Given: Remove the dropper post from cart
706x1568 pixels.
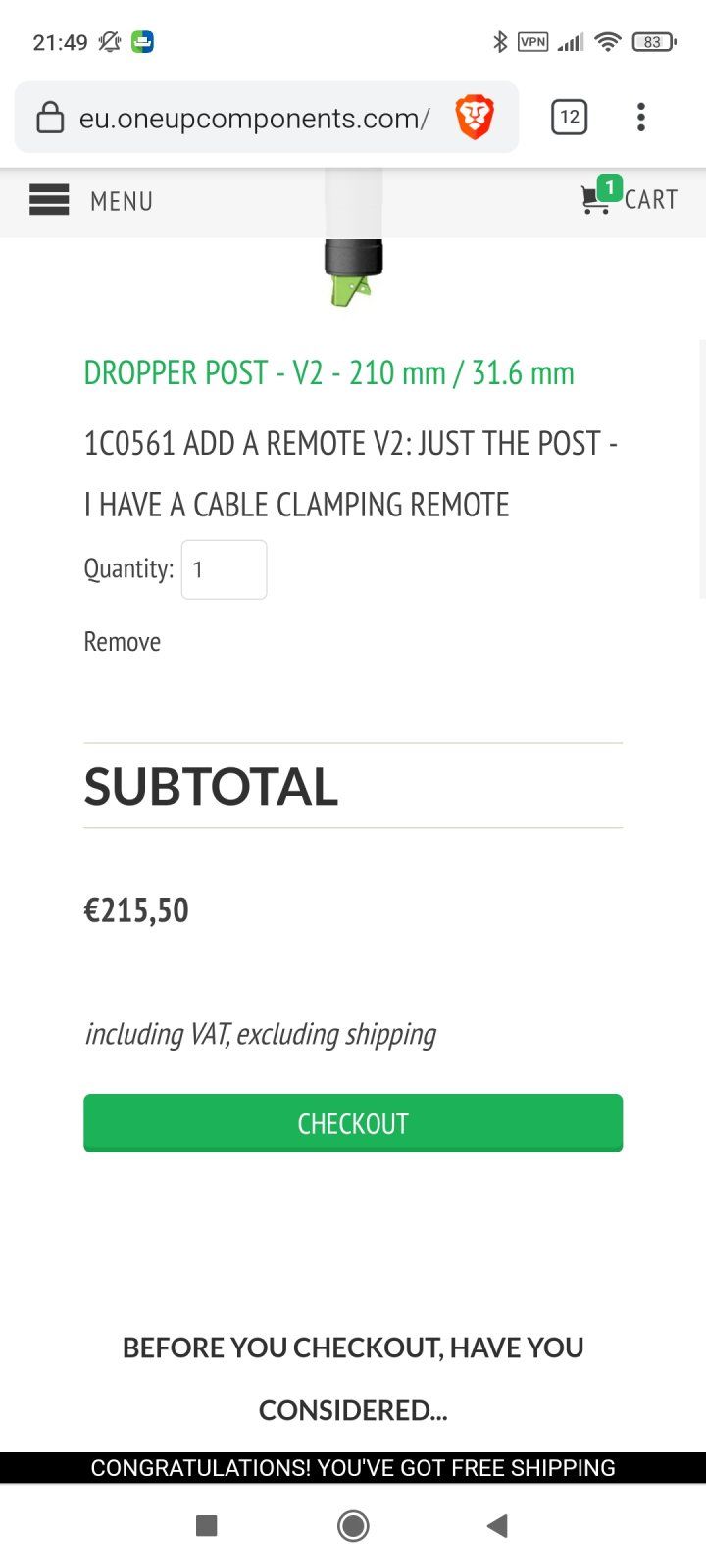Looking at the screenshot, I should pyautogui.click(x=123, y=642).
